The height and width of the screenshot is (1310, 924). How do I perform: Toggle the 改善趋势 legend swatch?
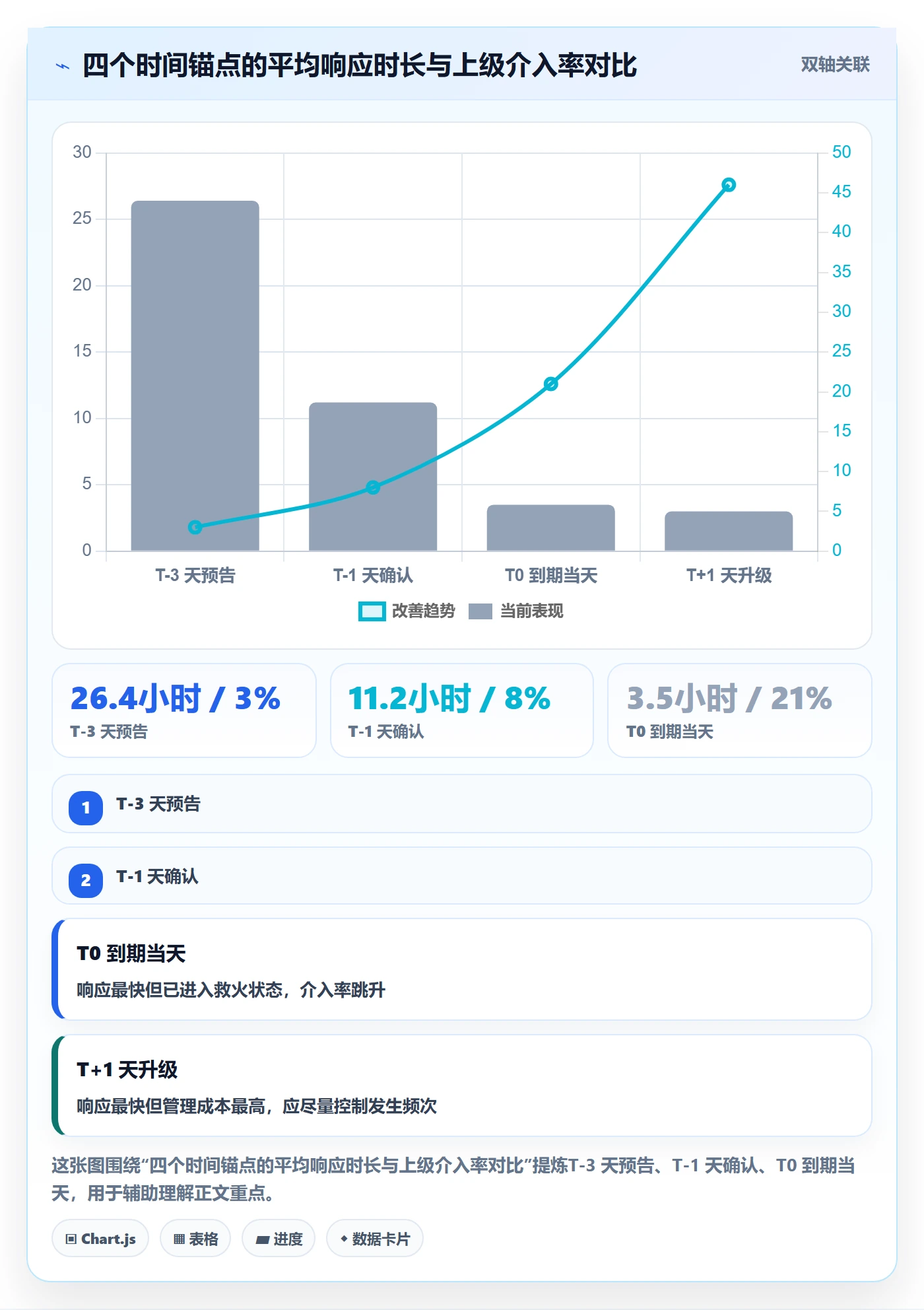click(x=372, y=611)
